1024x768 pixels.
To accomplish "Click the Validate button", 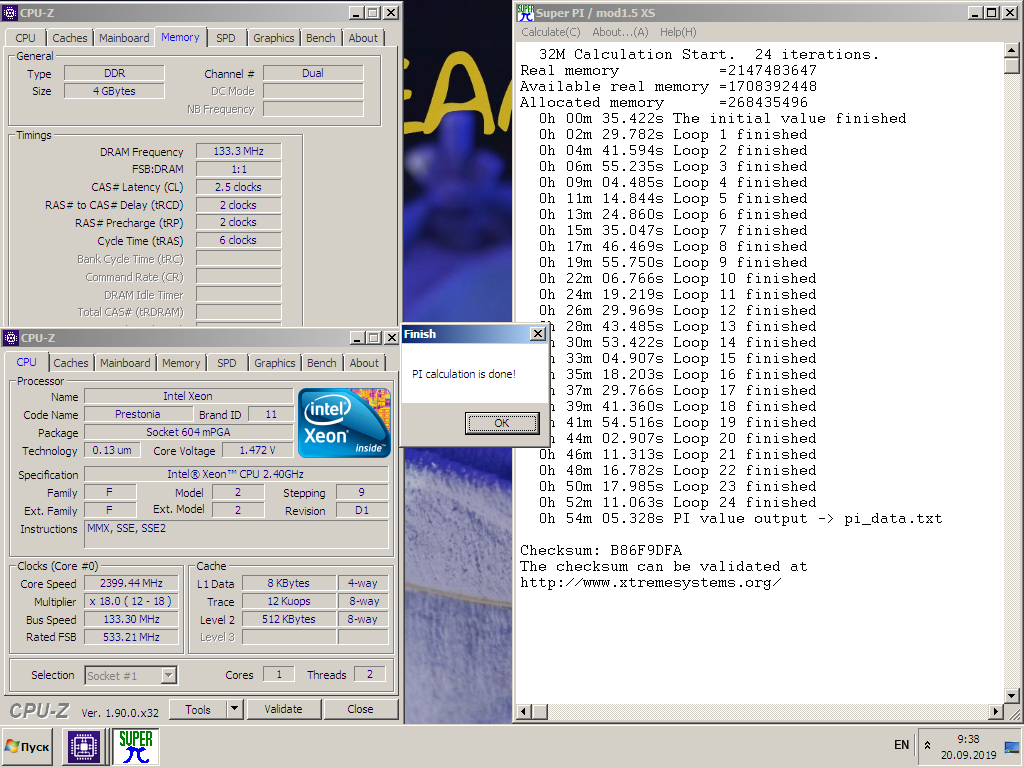I will pos(283,709).
